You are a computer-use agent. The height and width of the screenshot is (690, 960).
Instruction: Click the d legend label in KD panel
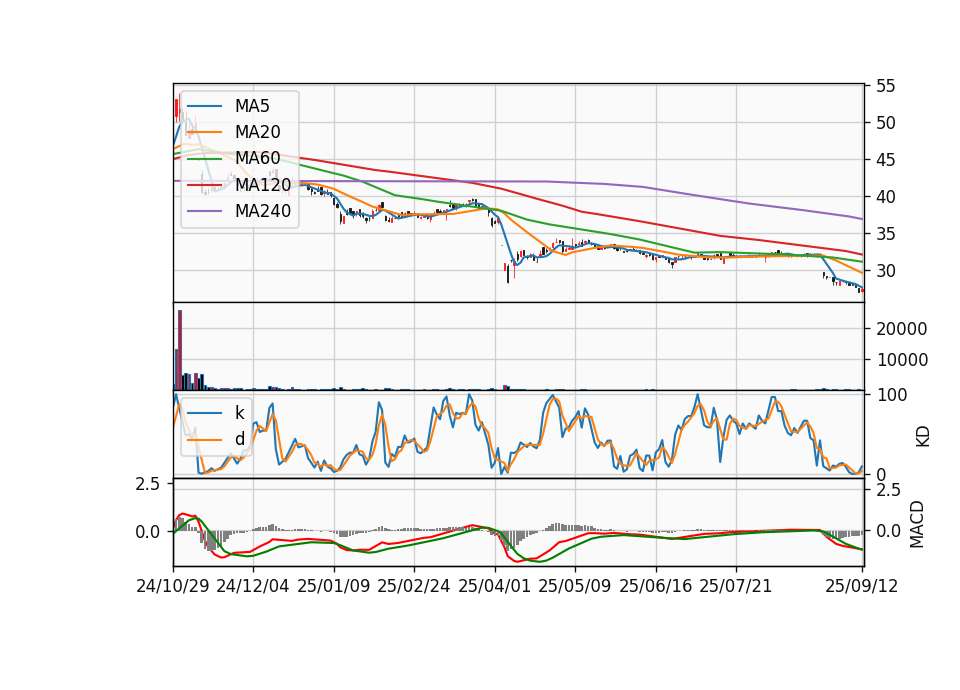[240, 438]
